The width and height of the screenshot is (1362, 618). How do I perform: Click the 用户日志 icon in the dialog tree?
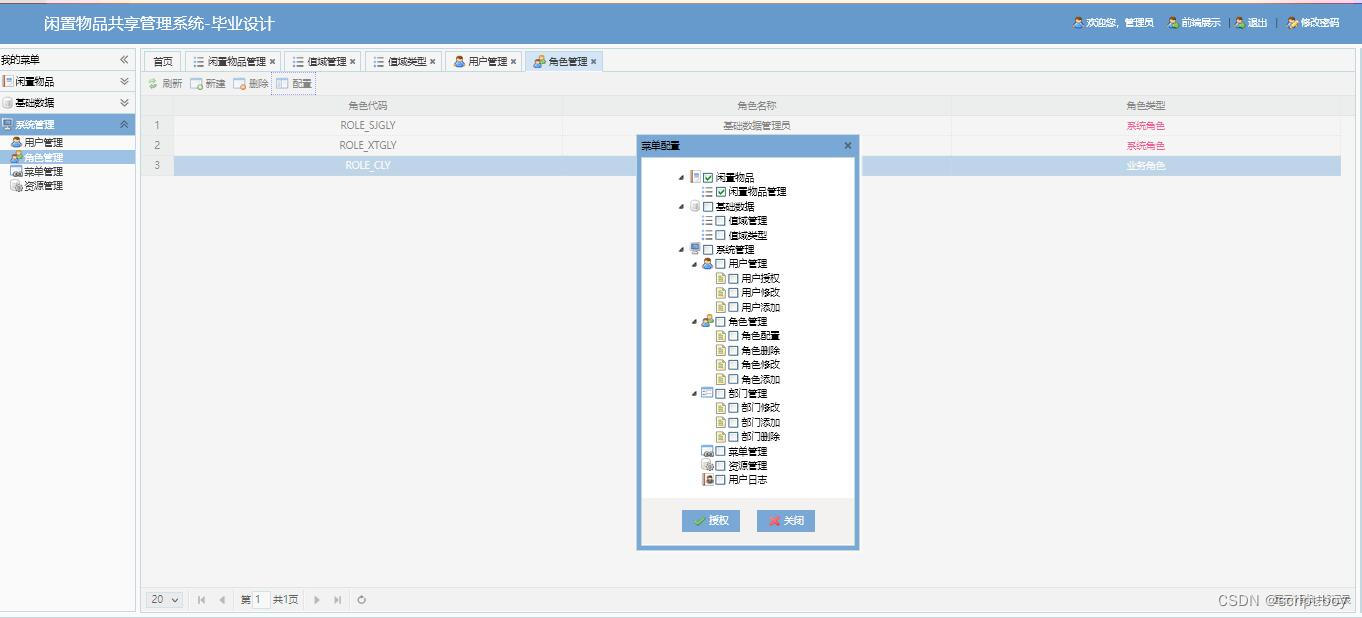click(x=707, y=479)
